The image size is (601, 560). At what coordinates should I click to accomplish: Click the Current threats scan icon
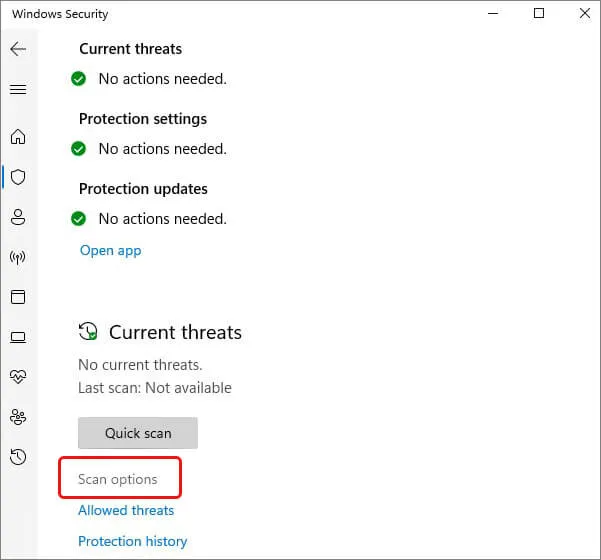[x=88, y=331]
